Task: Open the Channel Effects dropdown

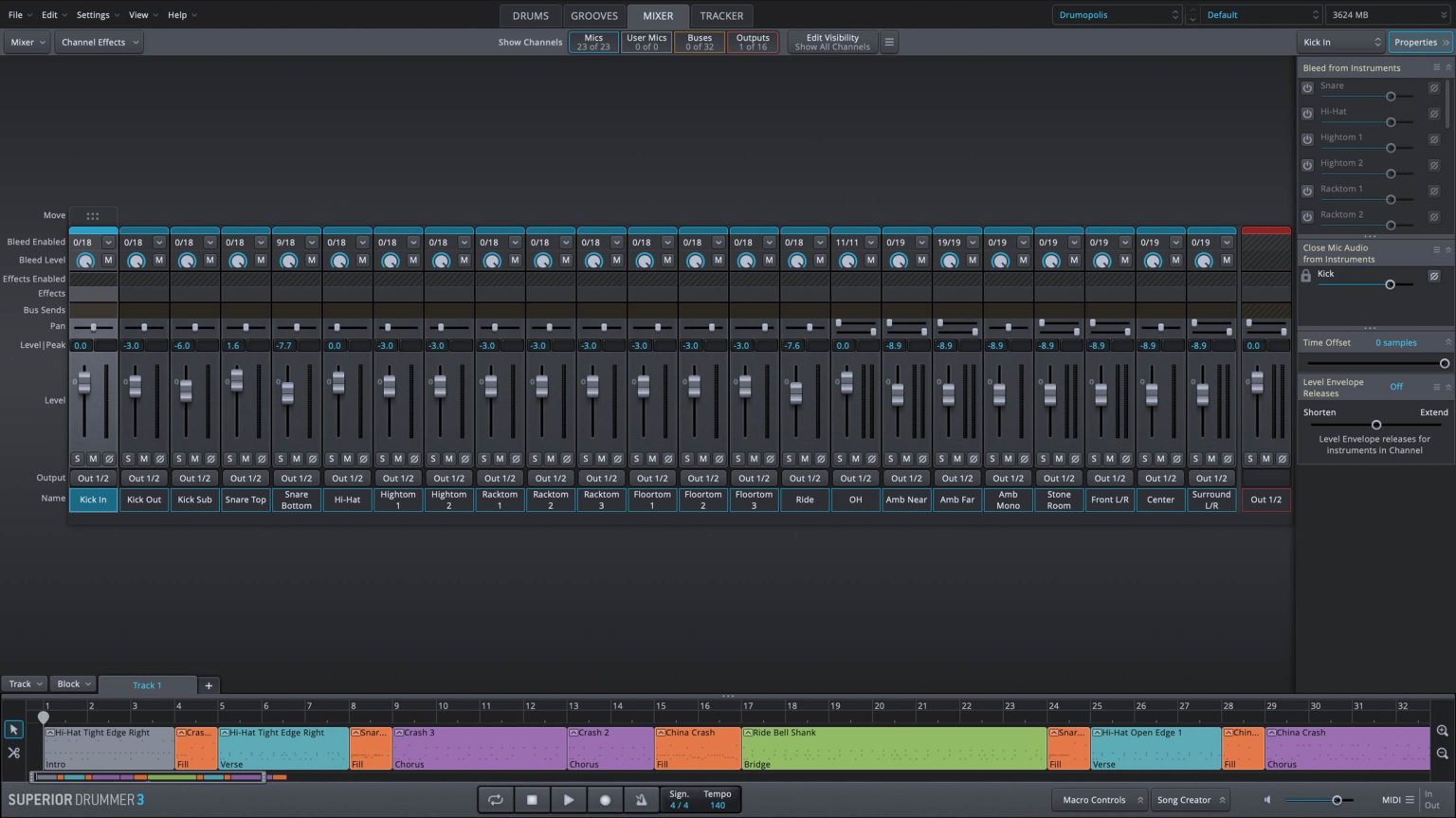Action: pos(100,42)
